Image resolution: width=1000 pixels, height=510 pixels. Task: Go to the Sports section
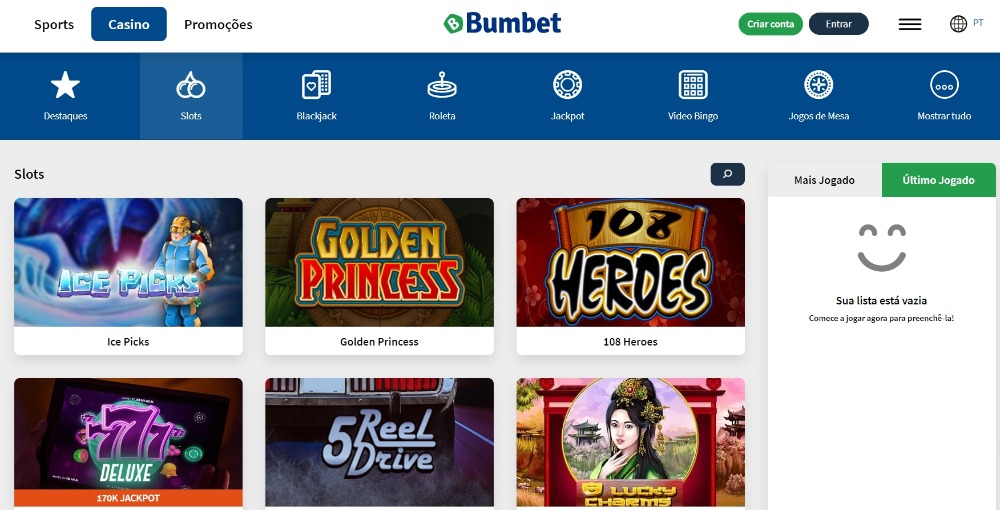(54, 24)
